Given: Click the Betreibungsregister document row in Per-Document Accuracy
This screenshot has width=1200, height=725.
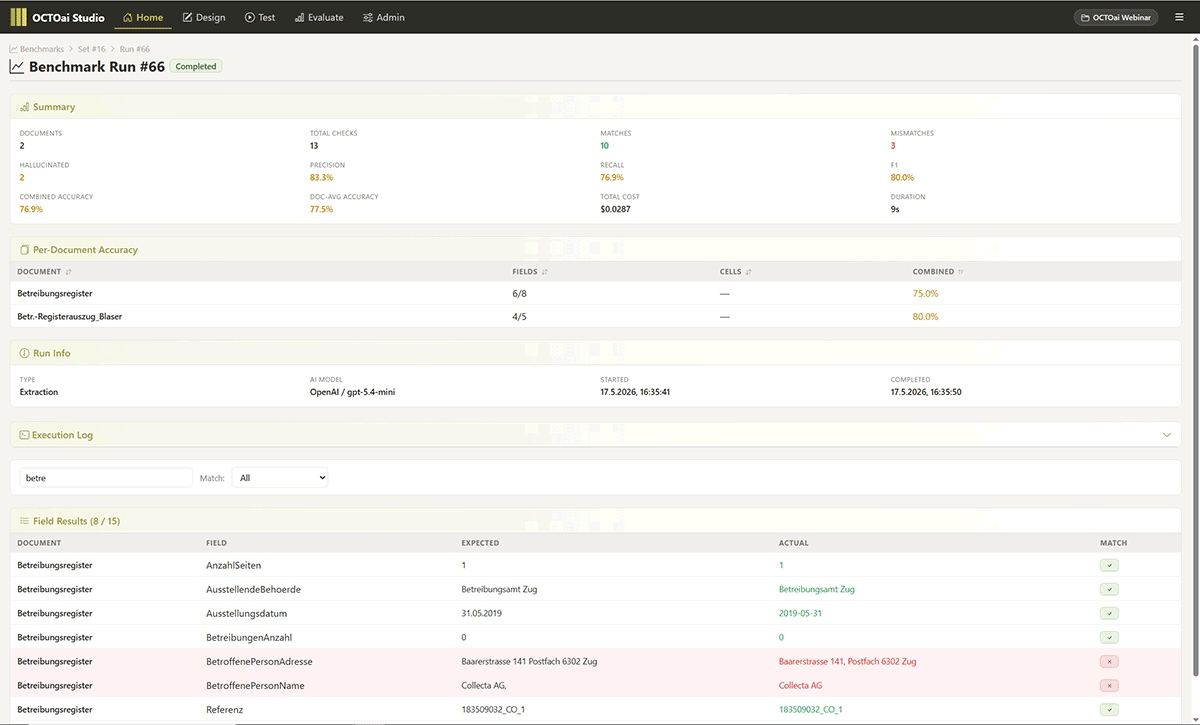Looking at the screenshot, I should 595,294.
